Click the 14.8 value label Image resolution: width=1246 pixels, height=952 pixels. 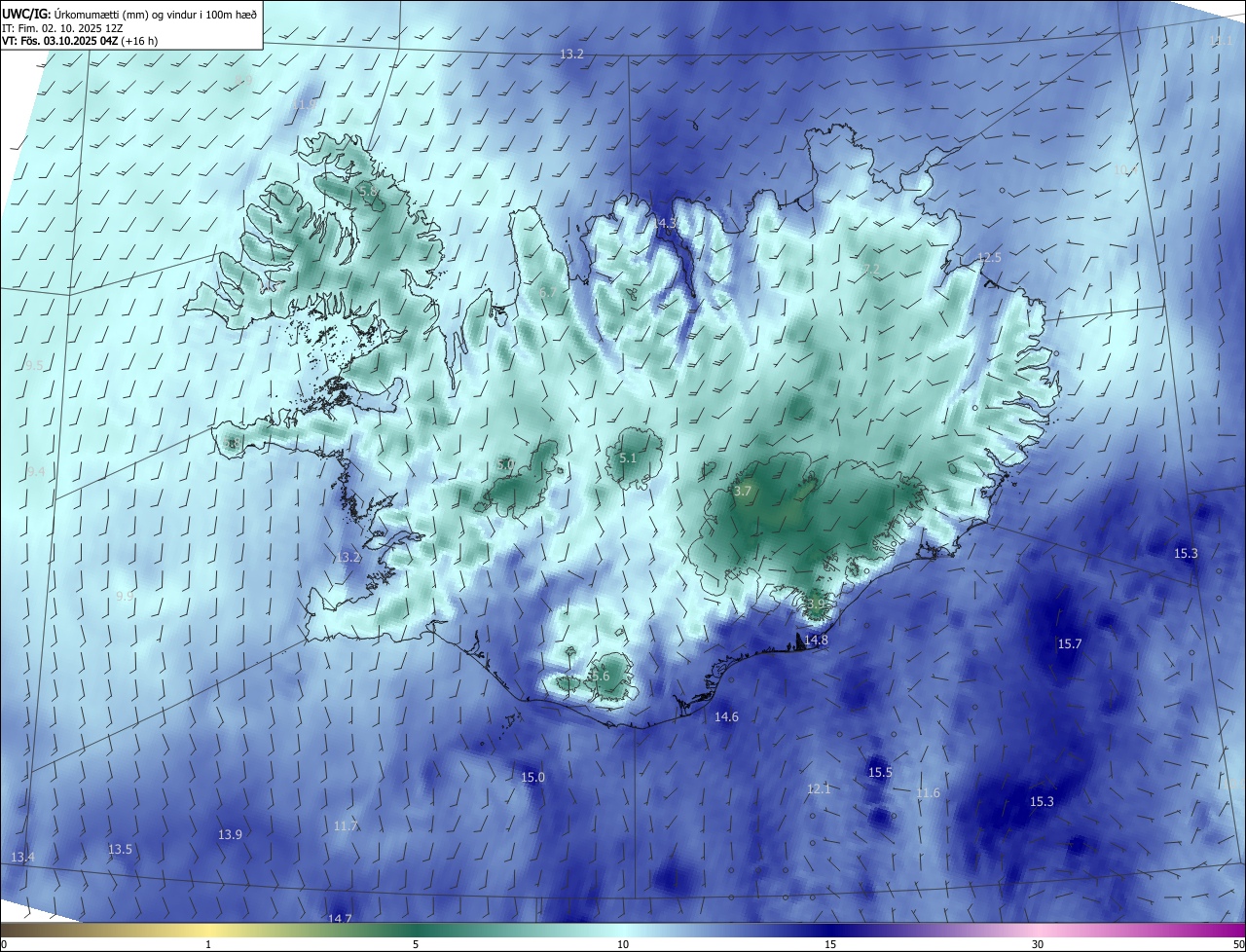click(816, 641)
